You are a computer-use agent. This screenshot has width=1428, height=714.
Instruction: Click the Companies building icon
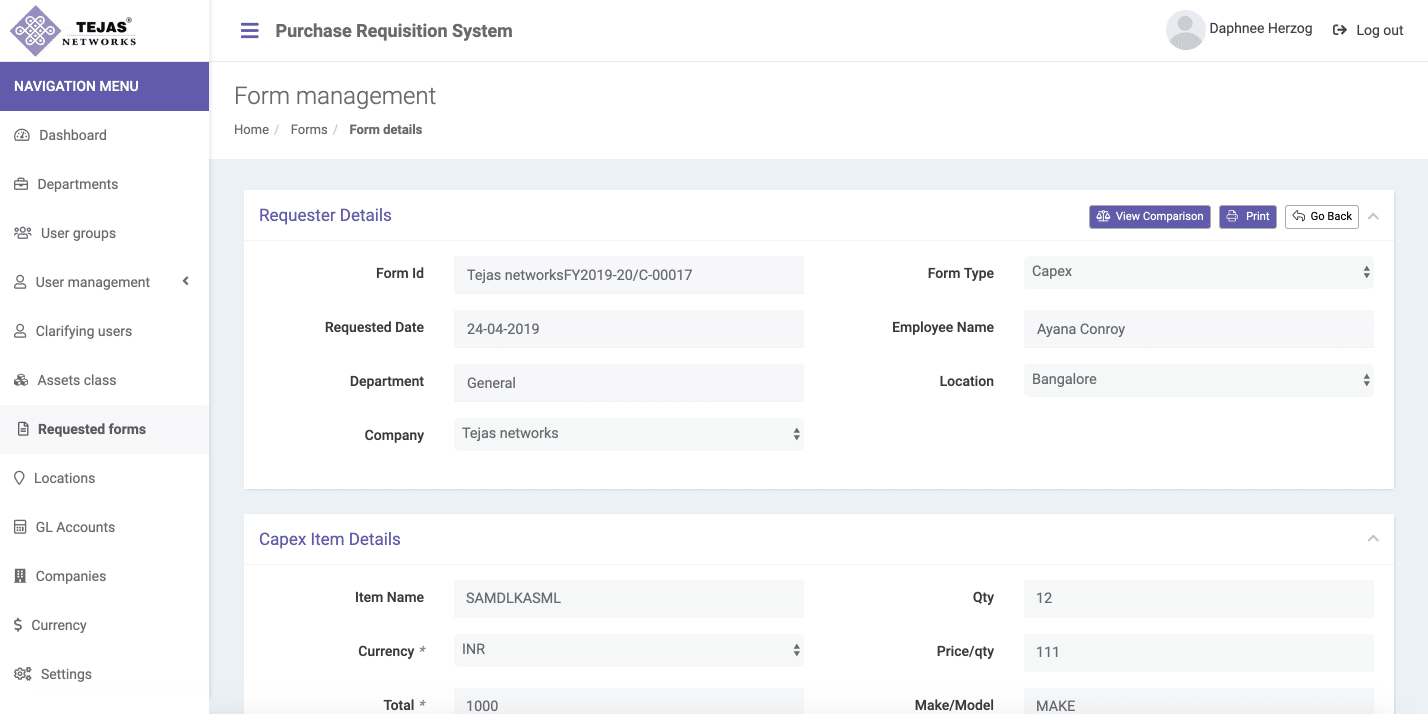coord(20,576)
